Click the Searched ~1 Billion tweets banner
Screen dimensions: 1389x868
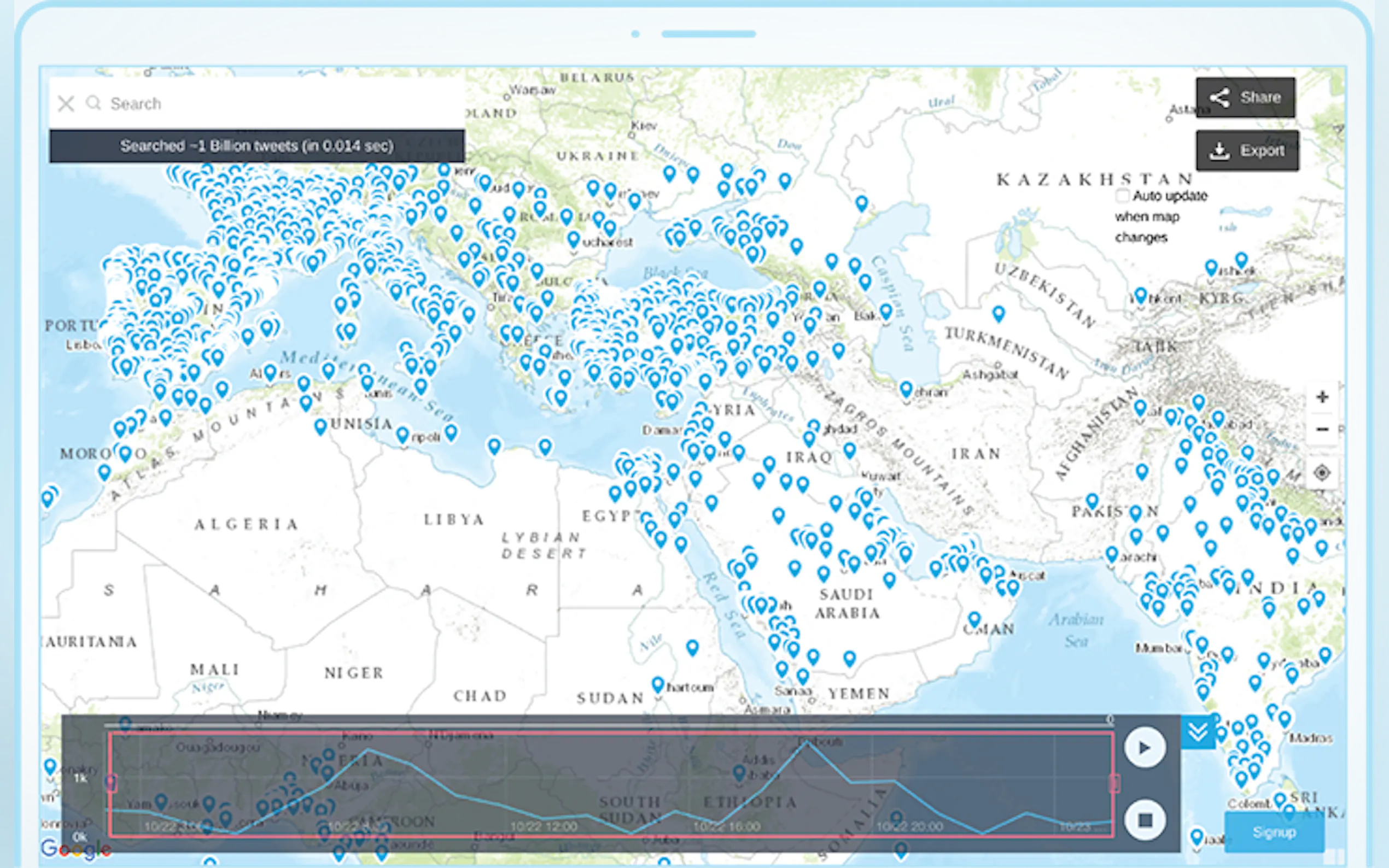pos(256,146)
